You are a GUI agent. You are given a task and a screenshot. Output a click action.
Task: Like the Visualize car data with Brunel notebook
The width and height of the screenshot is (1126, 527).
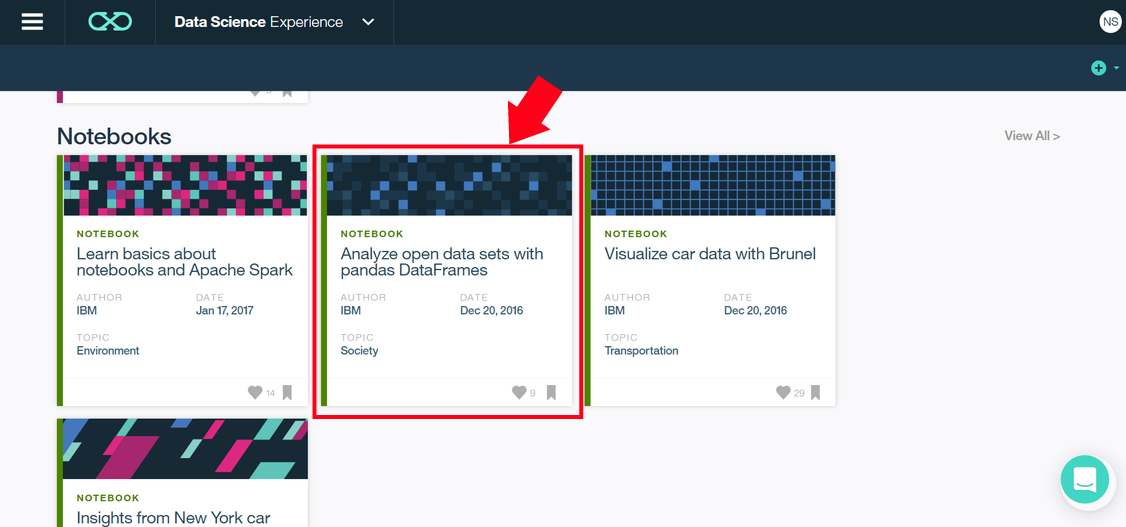coord(783,392)
